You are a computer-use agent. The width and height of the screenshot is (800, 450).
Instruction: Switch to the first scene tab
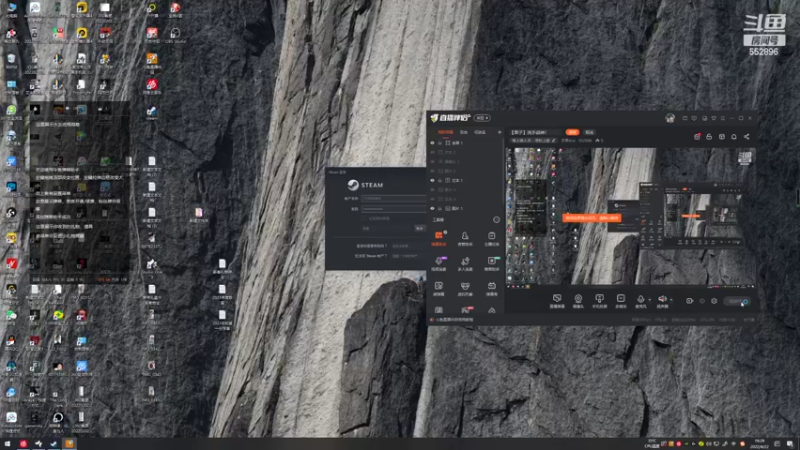coord(445,132)
